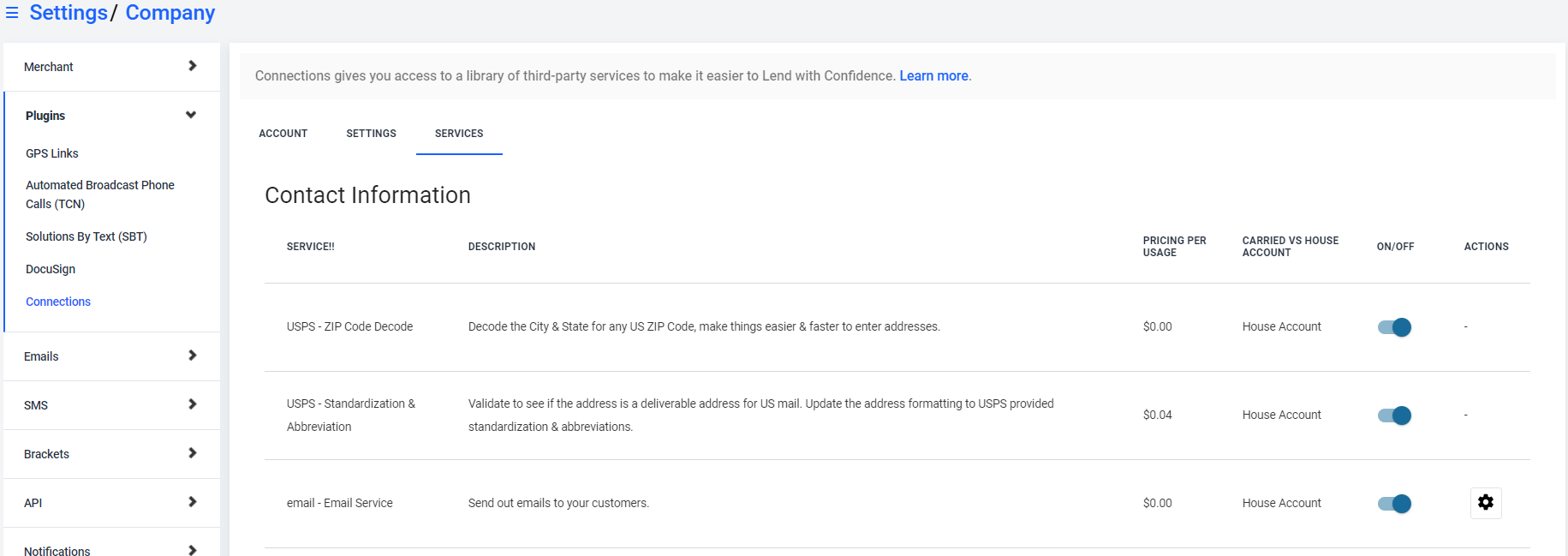Go to Company breadcrumb
The image size is (1568, 556).
(x=170, y=13)
